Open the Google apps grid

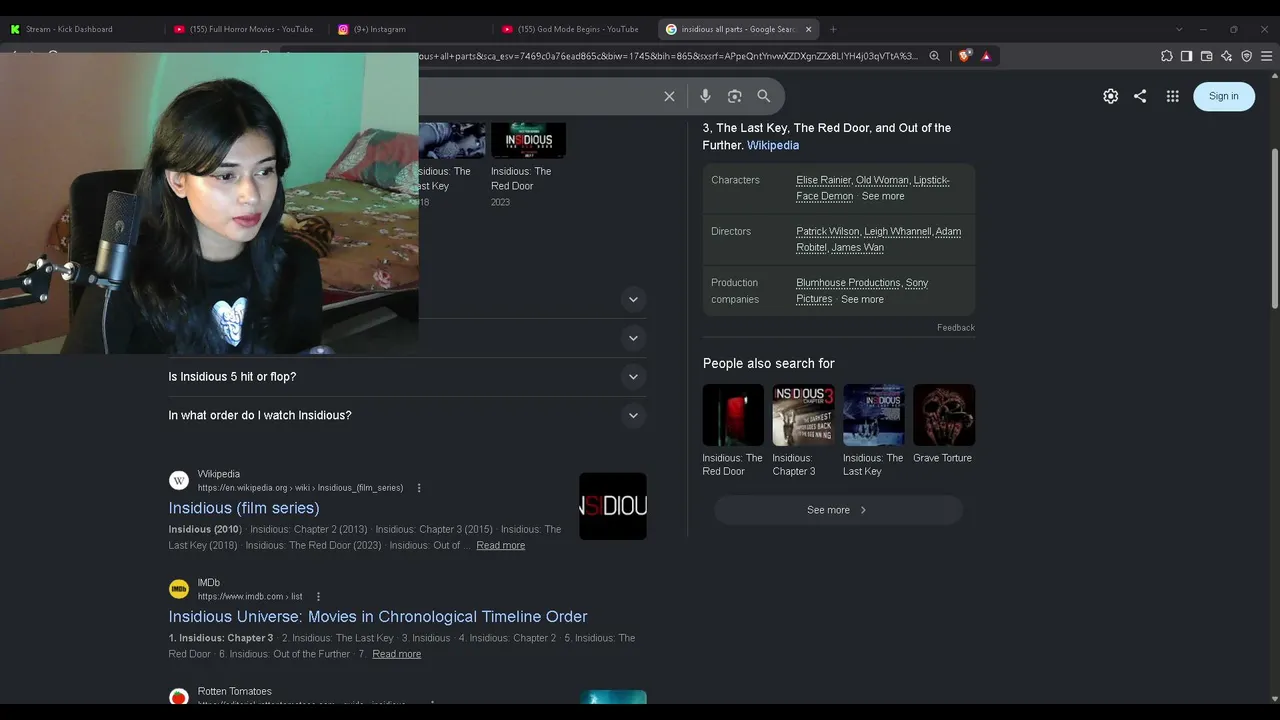click(1172, 96)
